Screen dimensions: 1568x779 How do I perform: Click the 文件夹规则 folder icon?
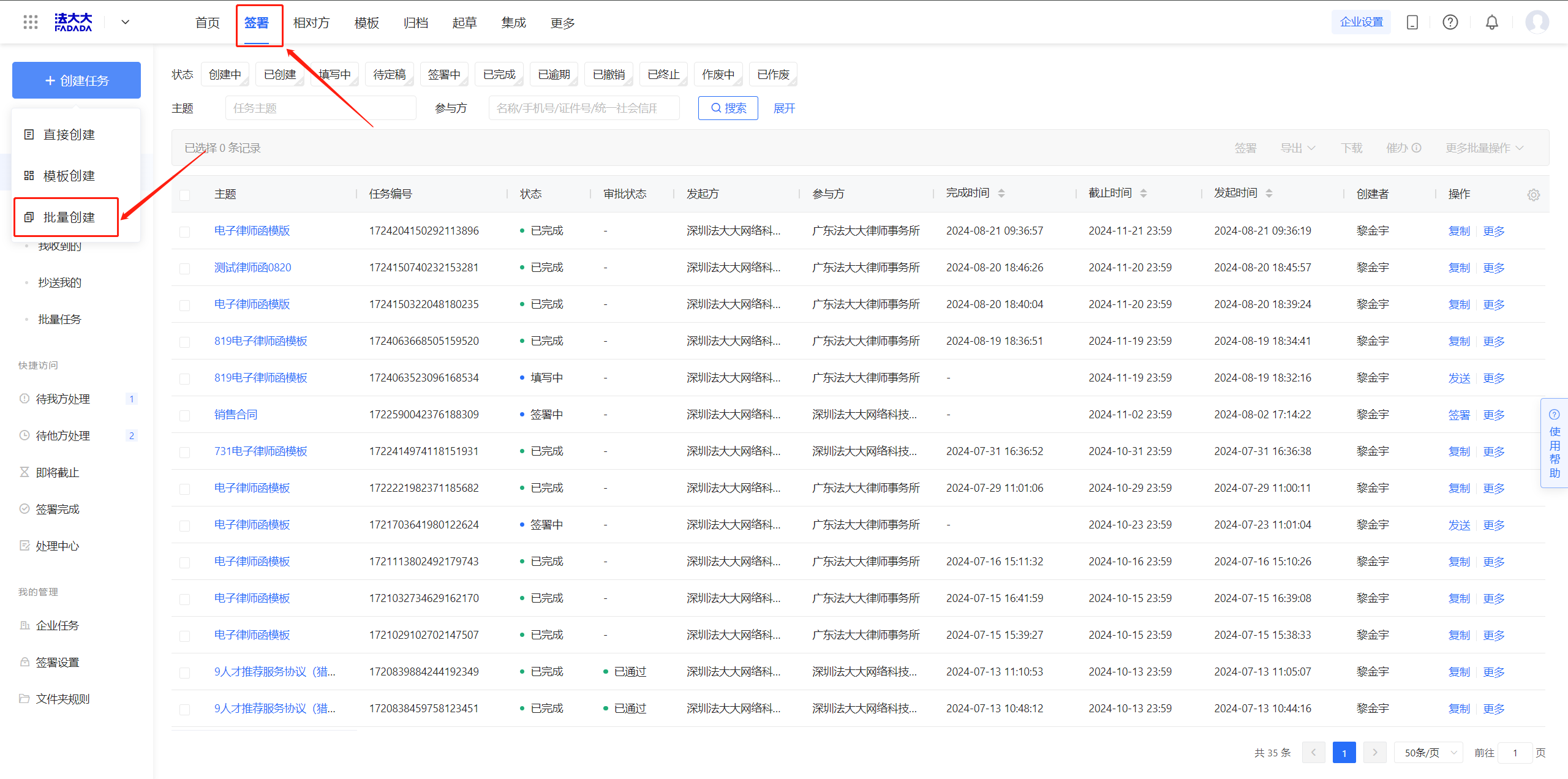click(x=24, y=699)
